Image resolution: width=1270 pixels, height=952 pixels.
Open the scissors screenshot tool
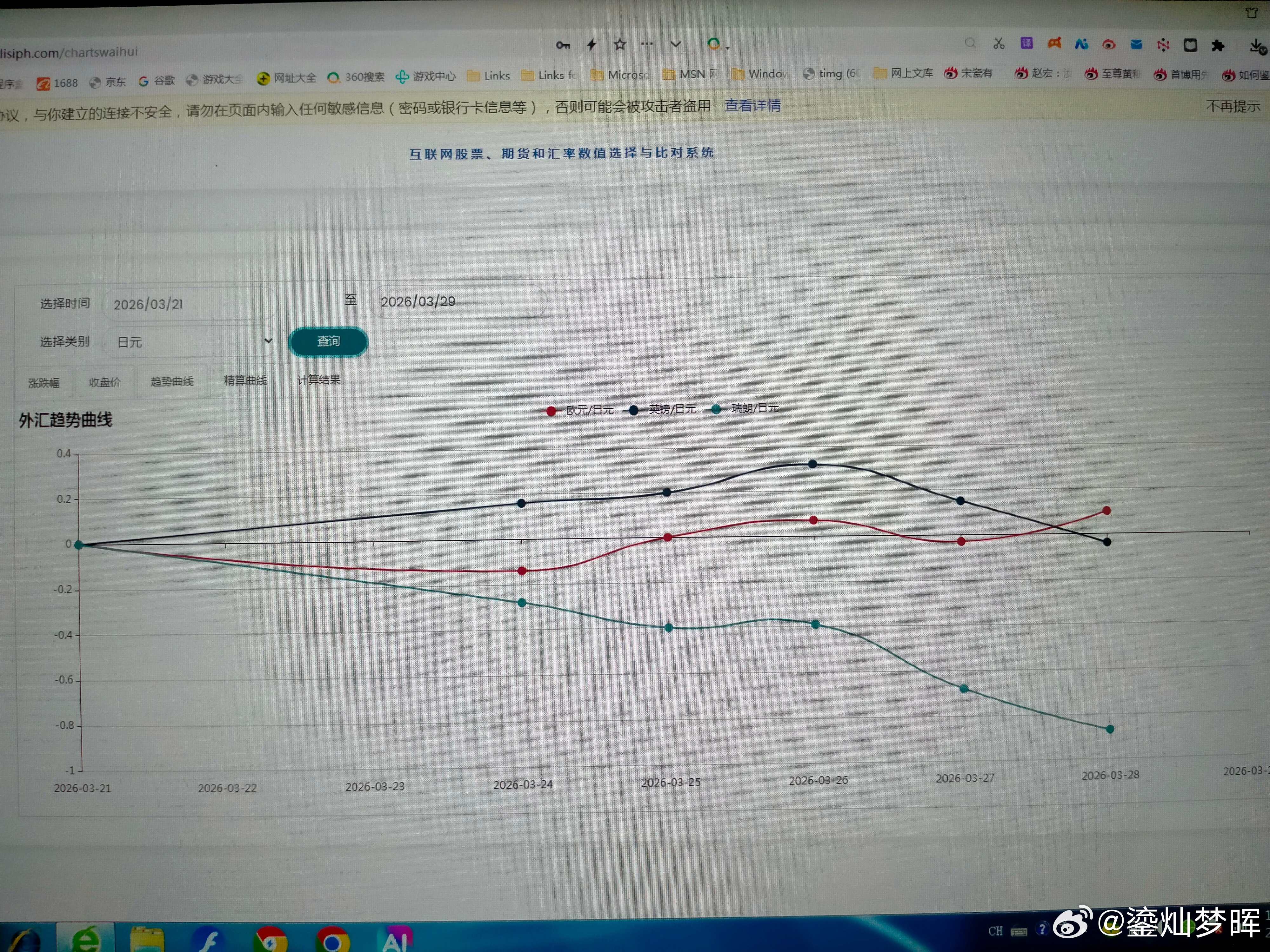click(x=999, y=43)
